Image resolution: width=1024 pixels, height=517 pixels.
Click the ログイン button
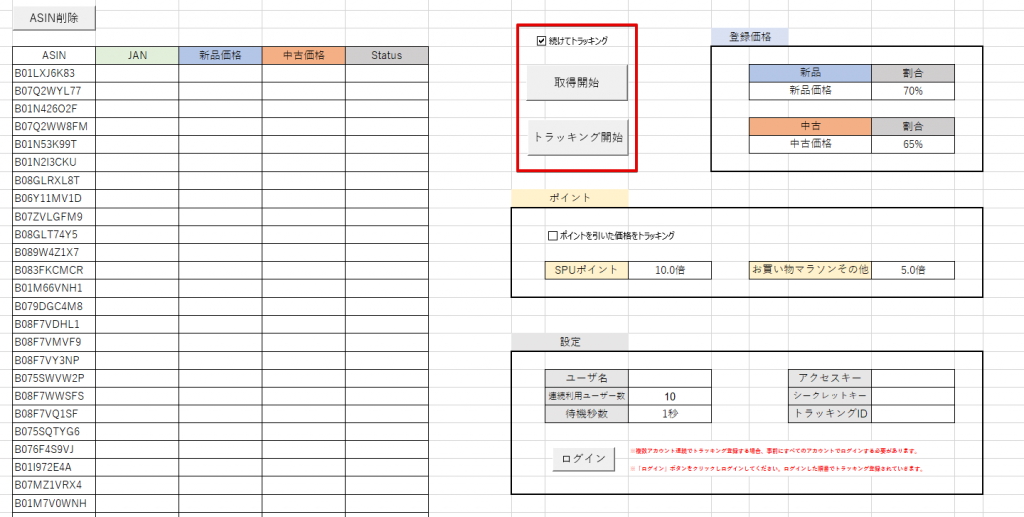pyautogui.click(x=583, y=458)
